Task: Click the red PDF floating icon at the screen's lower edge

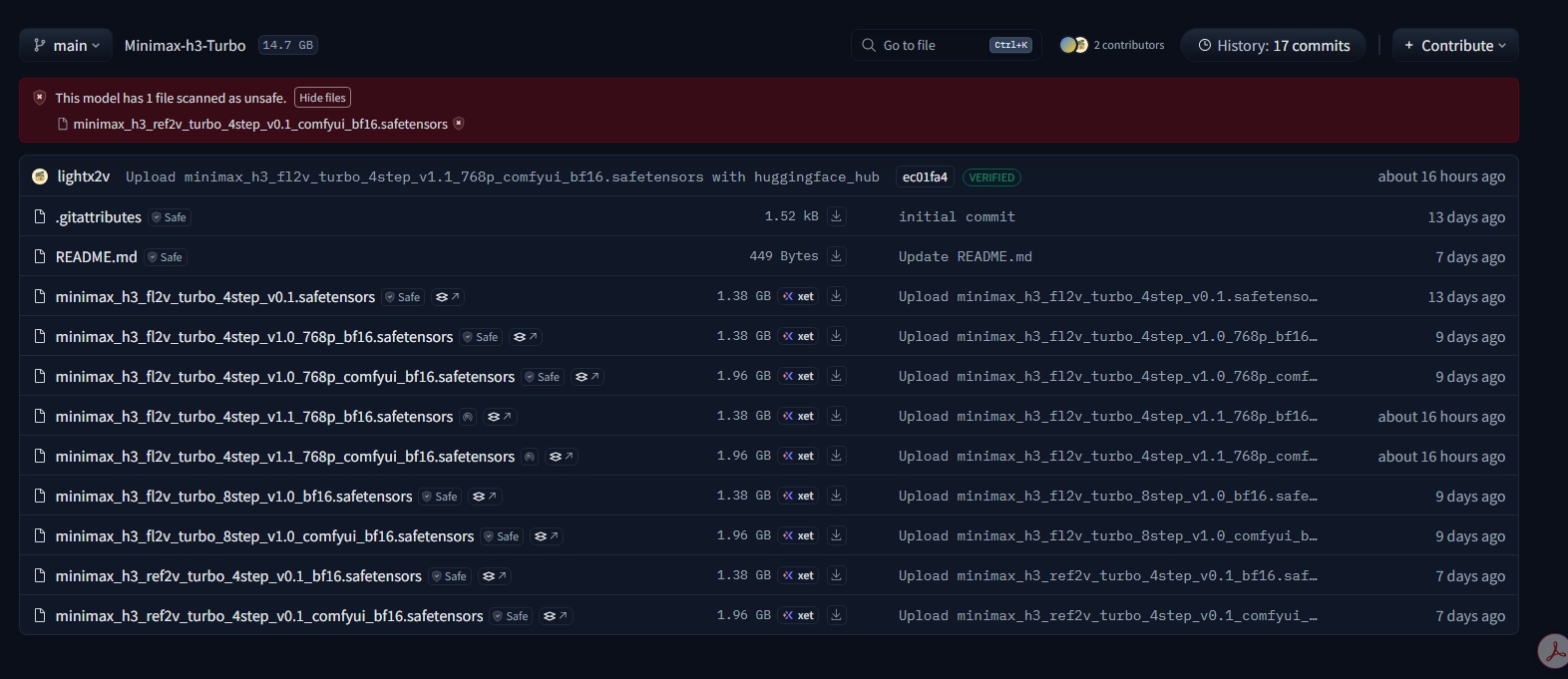Action: [x=1553, y=651]
